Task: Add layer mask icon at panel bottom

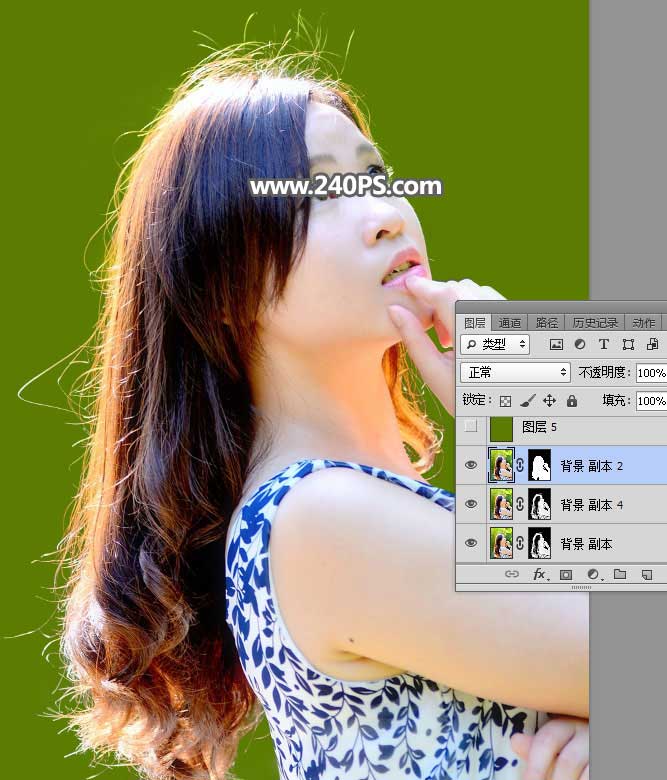Action: 566,575
